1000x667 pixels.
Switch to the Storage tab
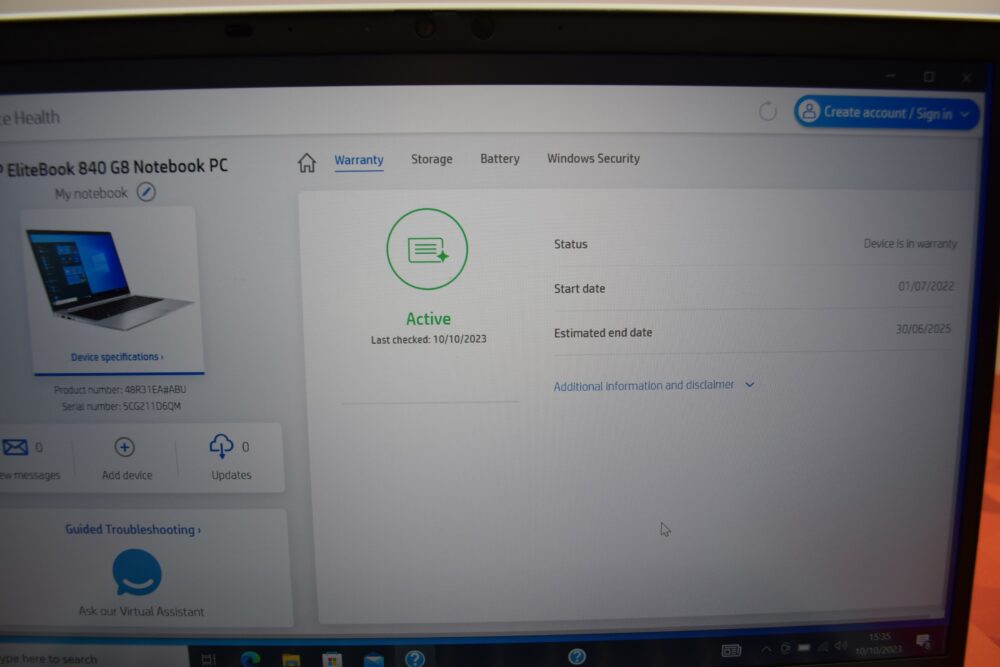point(432,159)
